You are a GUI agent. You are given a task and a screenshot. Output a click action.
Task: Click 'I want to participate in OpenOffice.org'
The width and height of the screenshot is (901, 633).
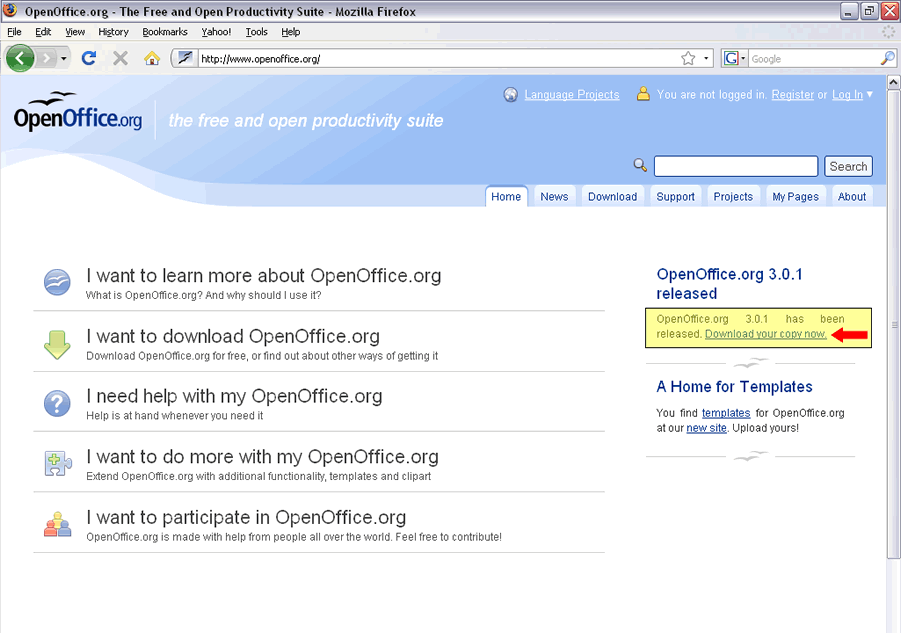[x=246, y=518]
